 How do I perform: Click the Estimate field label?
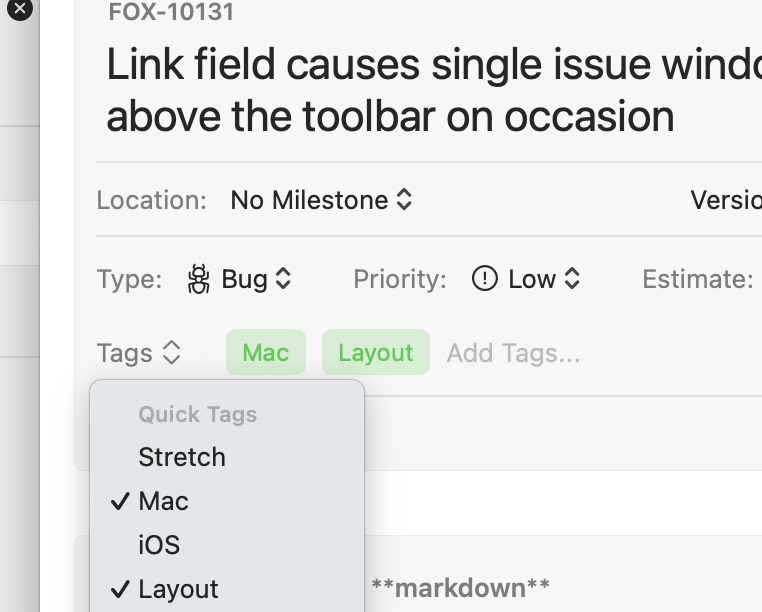(697, 279)
